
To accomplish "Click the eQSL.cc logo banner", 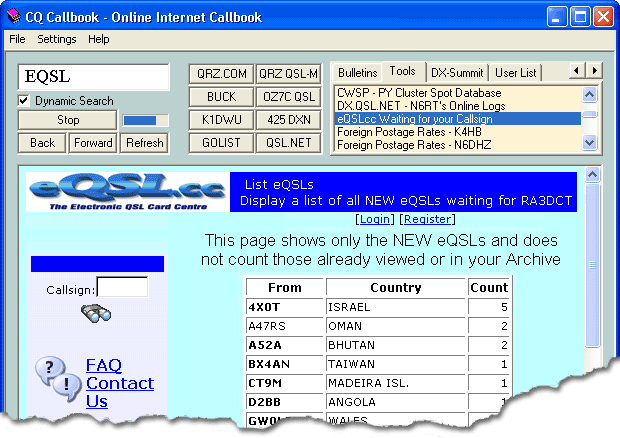I will [128, 192].
